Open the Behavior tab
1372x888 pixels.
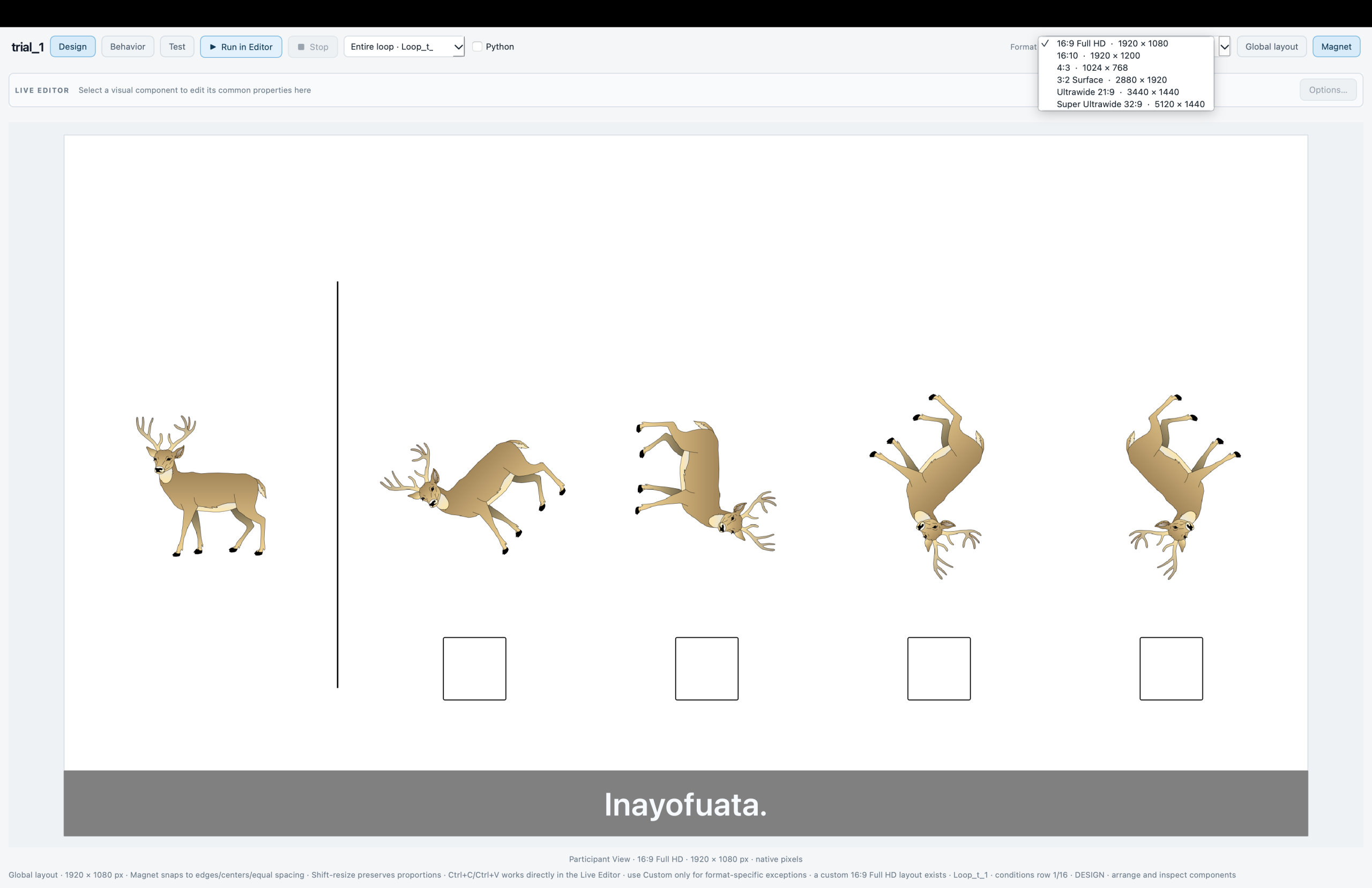click(128, 47)
